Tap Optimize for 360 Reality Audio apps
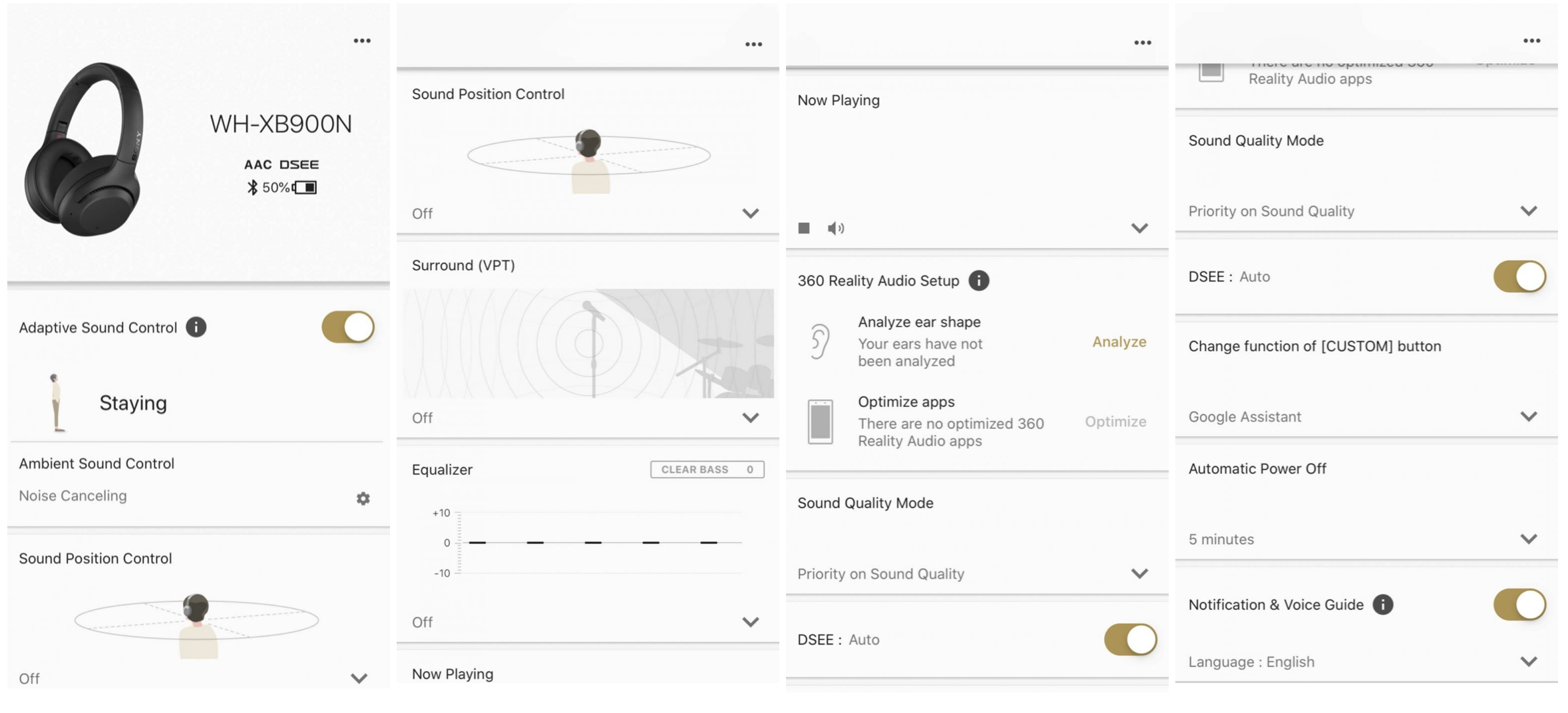1568x713 pixels. coord(1115,422)
